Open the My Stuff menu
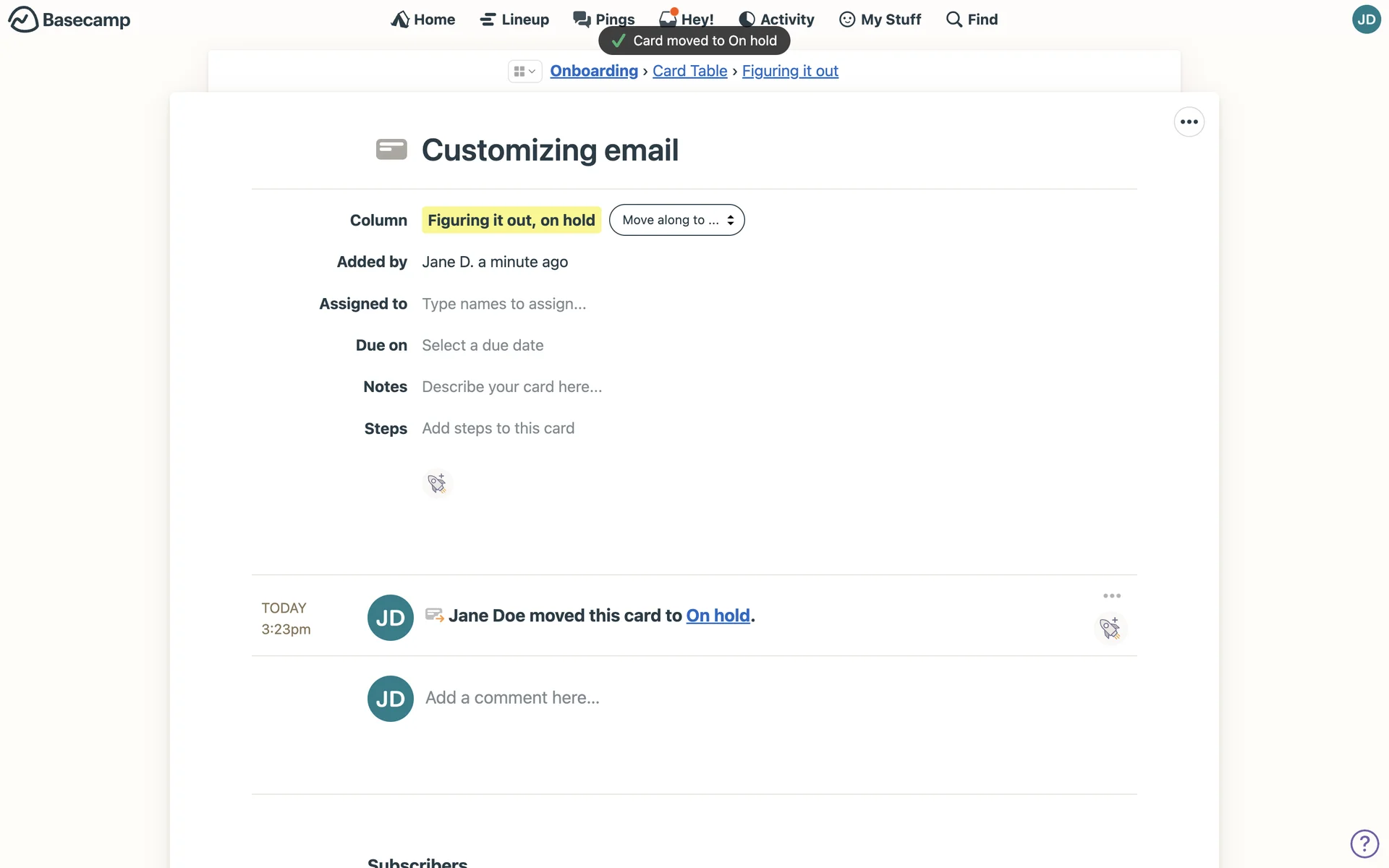 [880, 20]
